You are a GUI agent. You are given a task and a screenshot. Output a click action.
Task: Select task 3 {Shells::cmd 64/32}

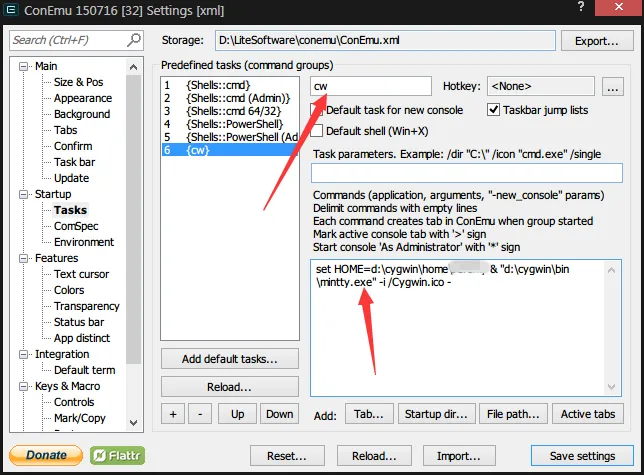point(230,111)
